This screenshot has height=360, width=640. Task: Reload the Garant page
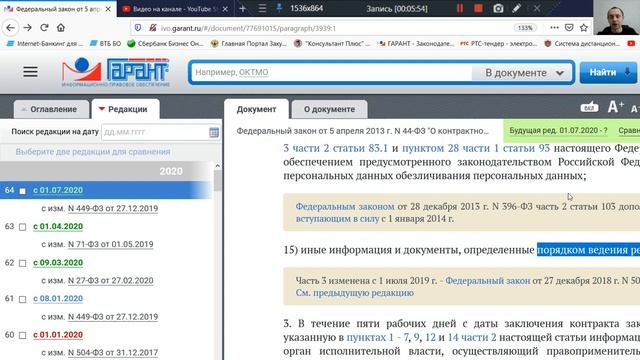coord(44,28)
